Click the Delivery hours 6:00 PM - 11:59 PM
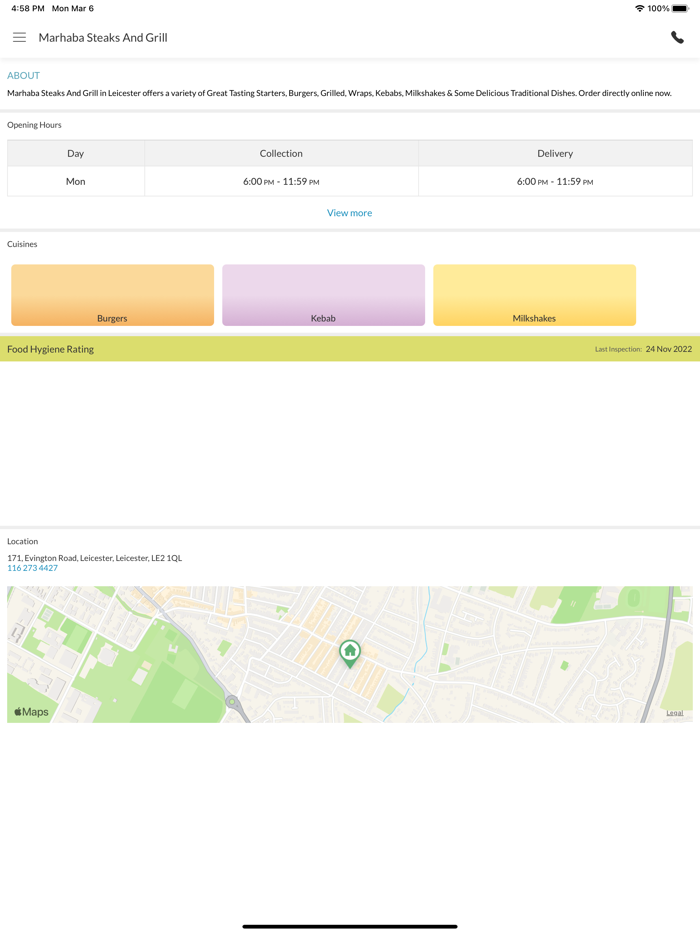 pyautogui.click(x=555, y=182)
